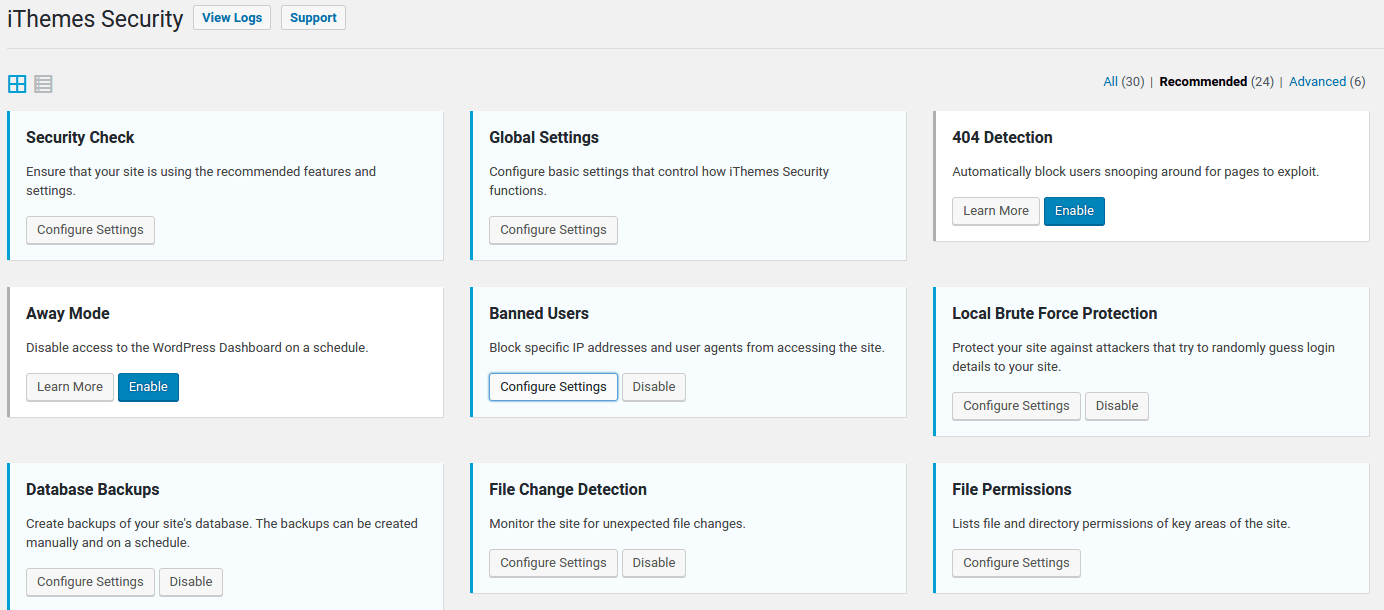Image resolution: width=1384 pixels, height=610 pixels.
Task: Enable Away Mode
Action: click(148, 387)
